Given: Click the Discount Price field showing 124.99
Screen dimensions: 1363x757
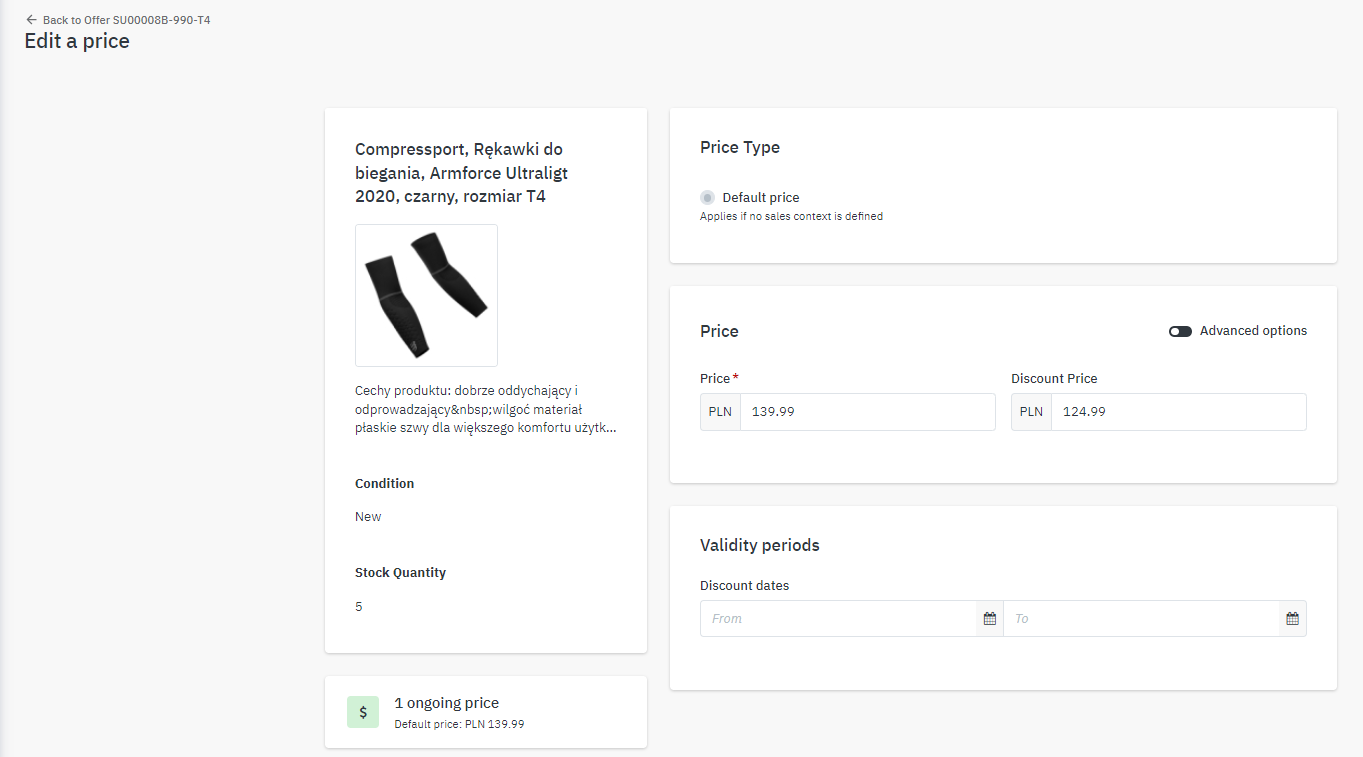Looking at the screenshot, I should [x=1177, y=412].
